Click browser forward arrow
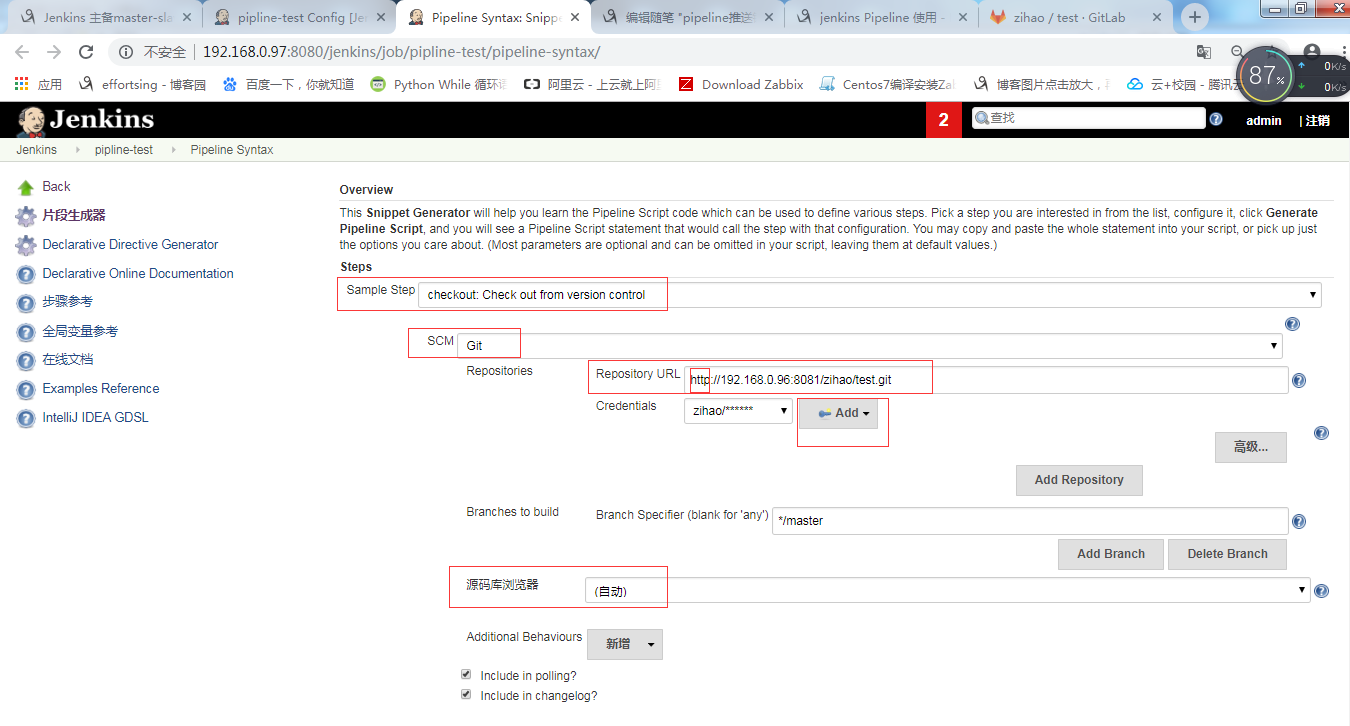Image resolution: width=1350 pixels, height=726 pixels. pos(54,52)
